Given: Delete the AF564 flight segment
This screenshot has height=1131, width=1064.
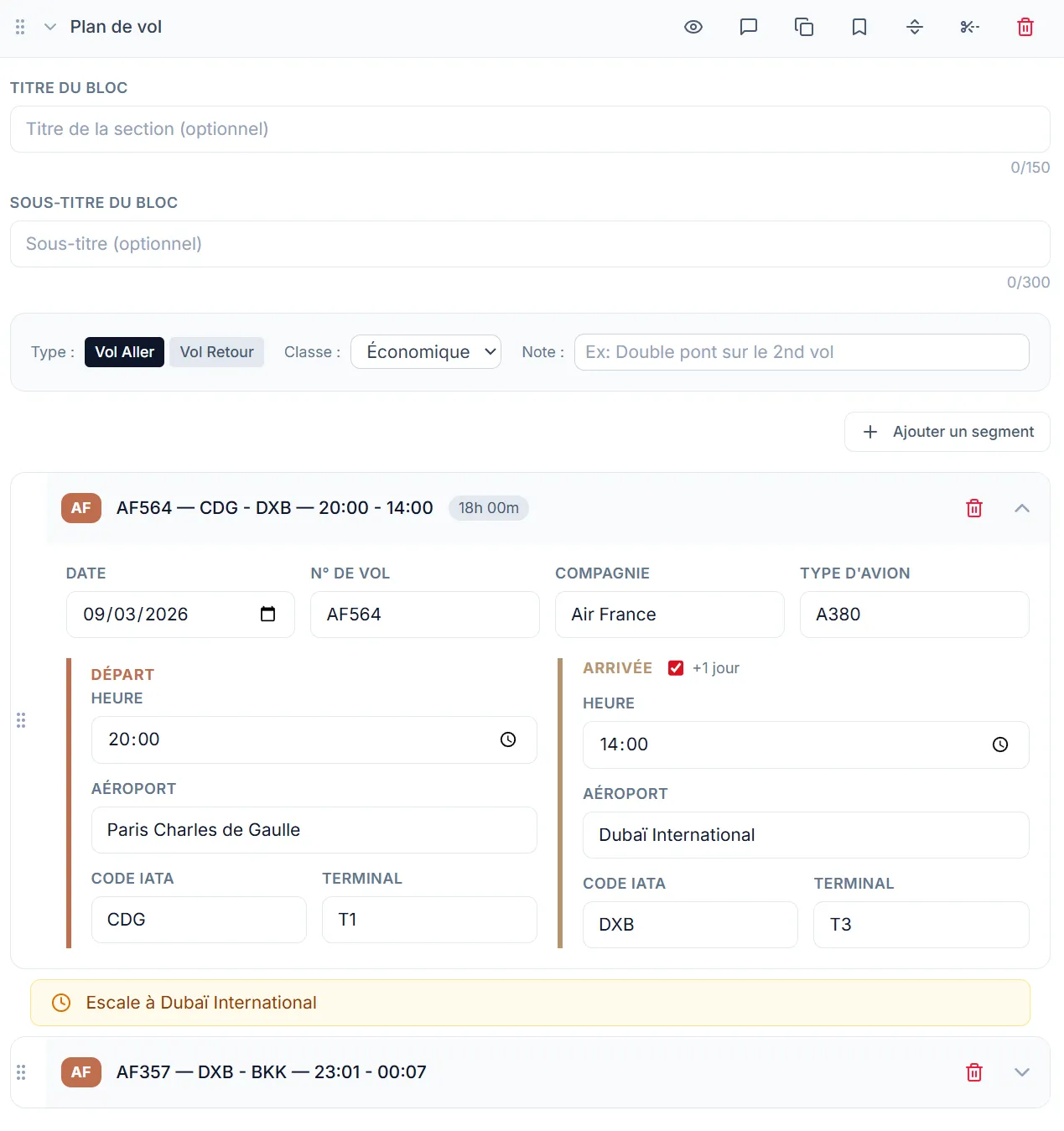Looking at the screenshot, I should click(x=974, y=508).
